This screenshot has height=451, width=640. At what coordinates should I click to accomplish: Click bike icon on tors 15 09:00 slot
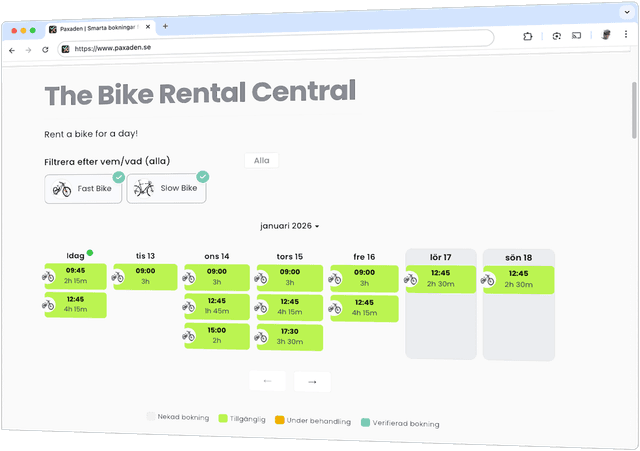pyautogui.click(x=261, y=279)
